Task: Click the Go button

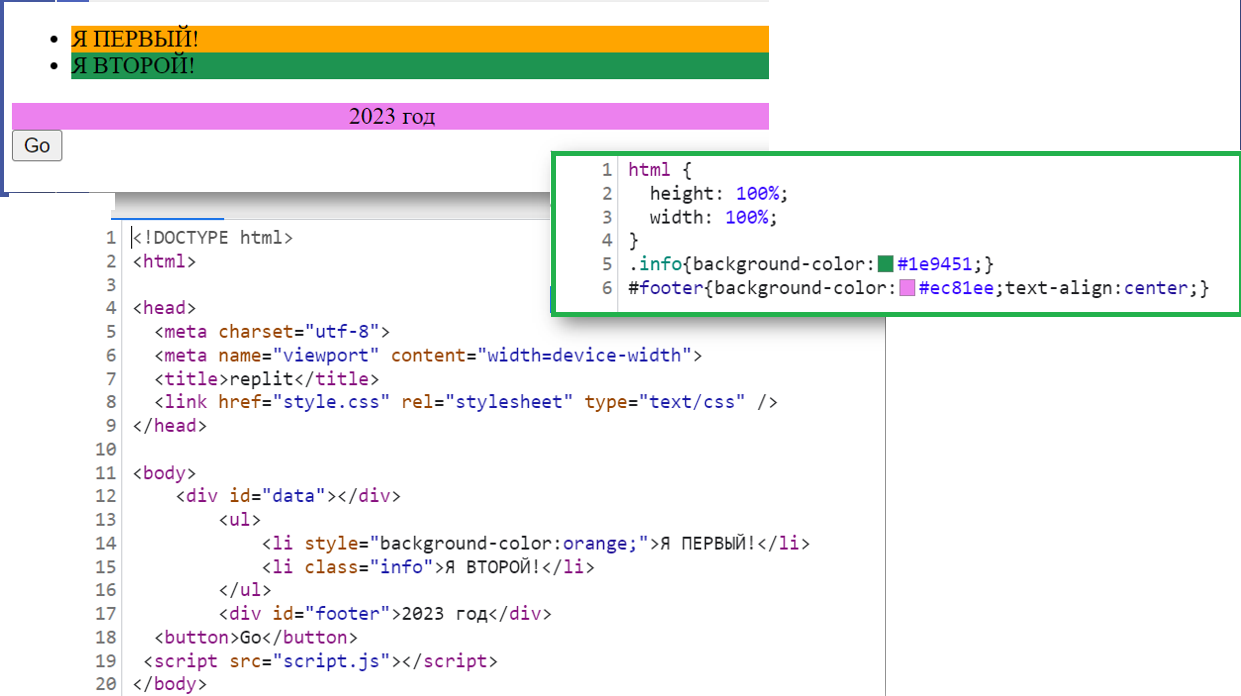Action: pyautogui.click(x=37, y=146)
